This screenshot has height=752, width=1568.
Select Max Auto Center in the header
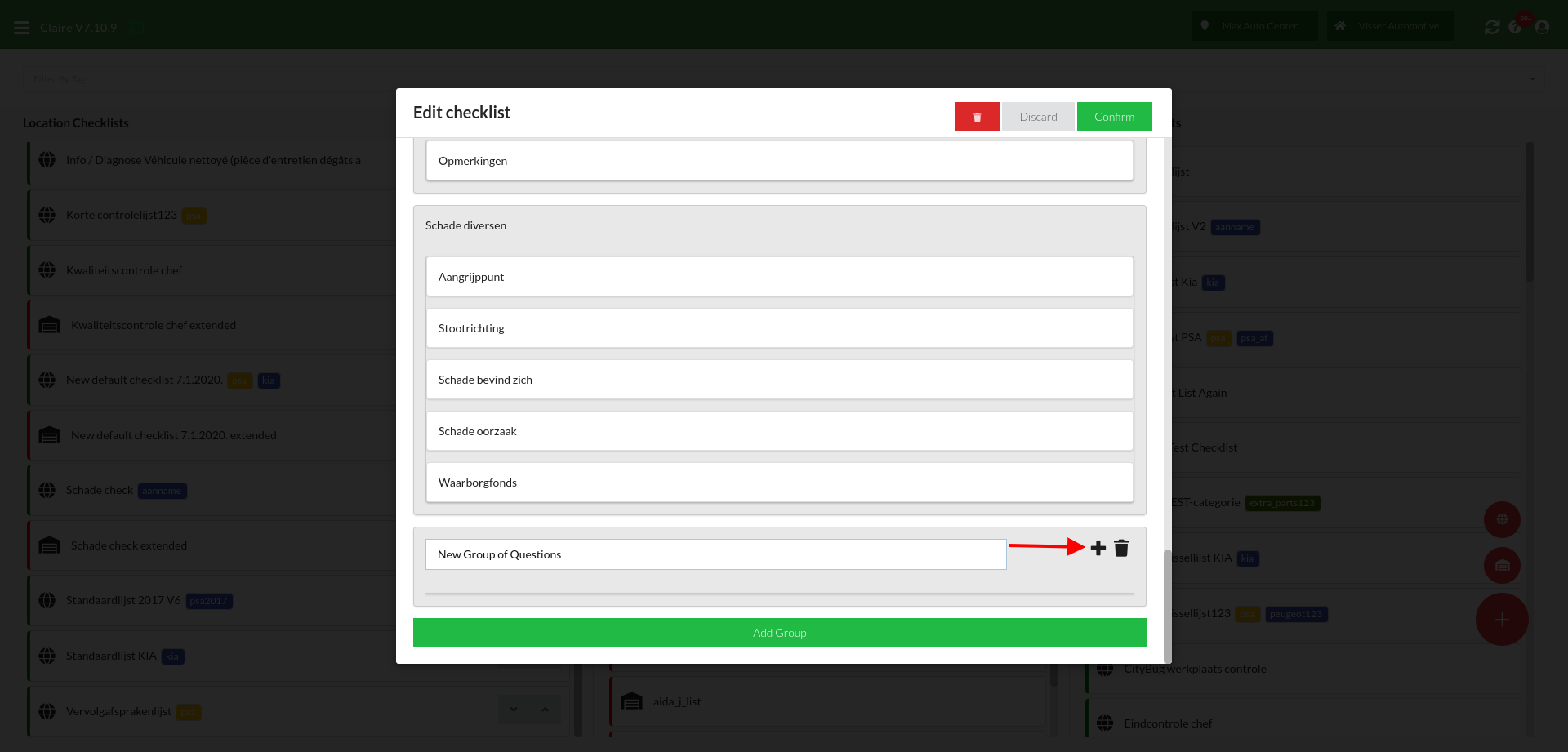click(x=1254, y=26)
